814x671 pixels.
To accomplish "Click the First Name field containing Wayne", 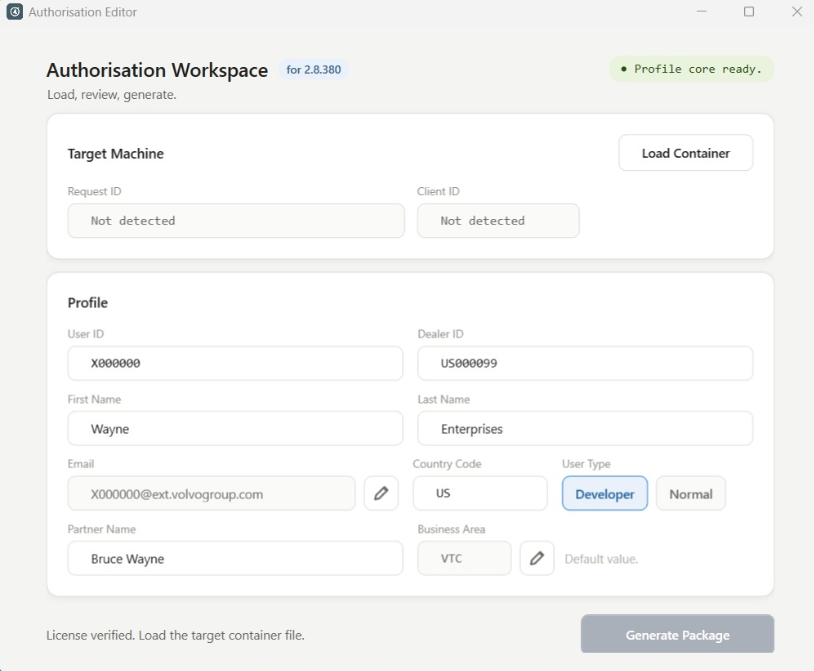I will (x=235, y=429).
